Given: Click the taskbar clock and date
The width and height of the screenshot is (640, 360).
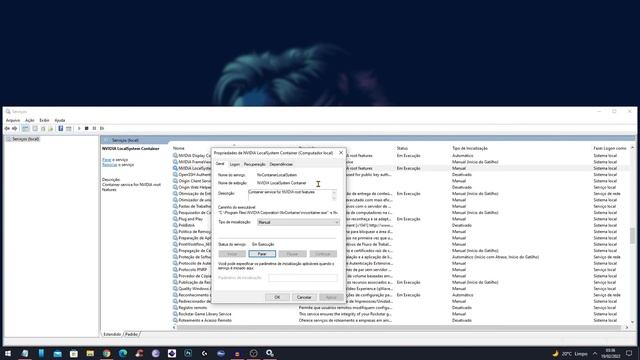Looking at the screenshot, I should point(610,353).
